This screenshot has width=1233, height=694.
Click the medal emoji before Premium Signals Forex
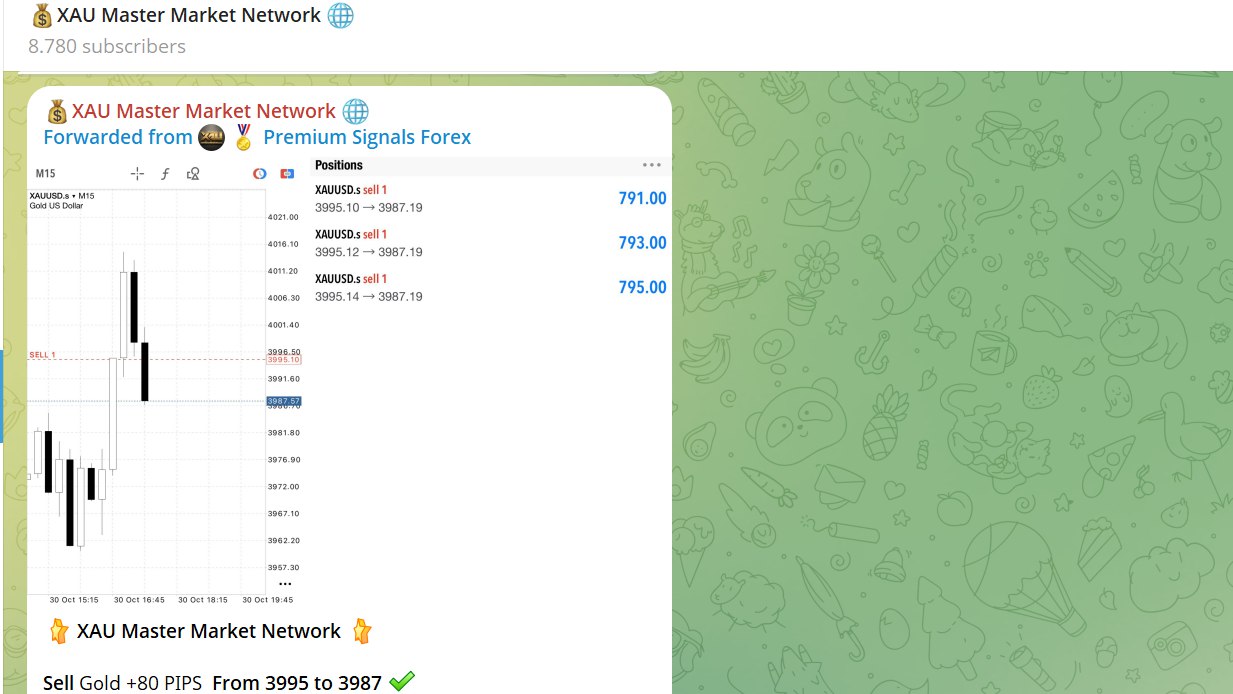pyautogui.click(x=243, y=138)
